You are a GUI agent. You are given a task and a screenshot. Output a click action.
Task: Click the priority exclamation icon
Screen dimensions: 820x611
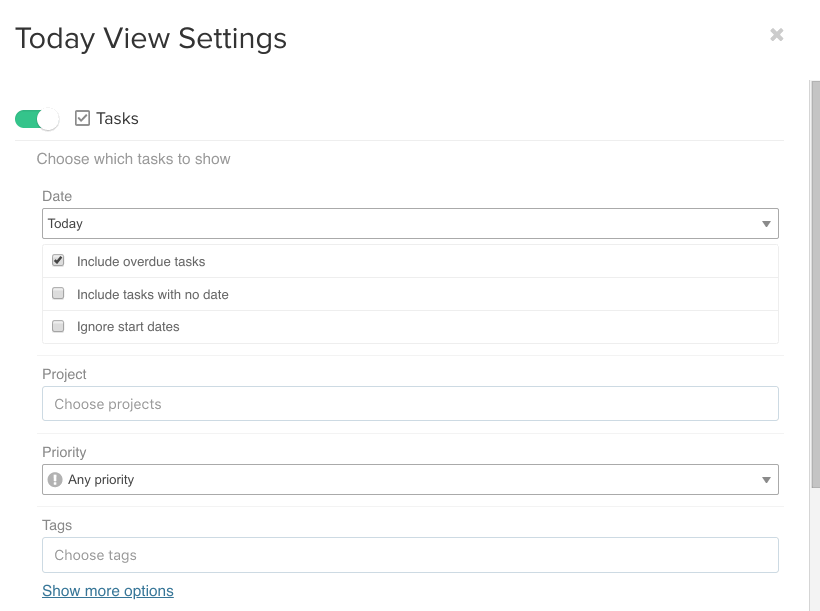55,480
